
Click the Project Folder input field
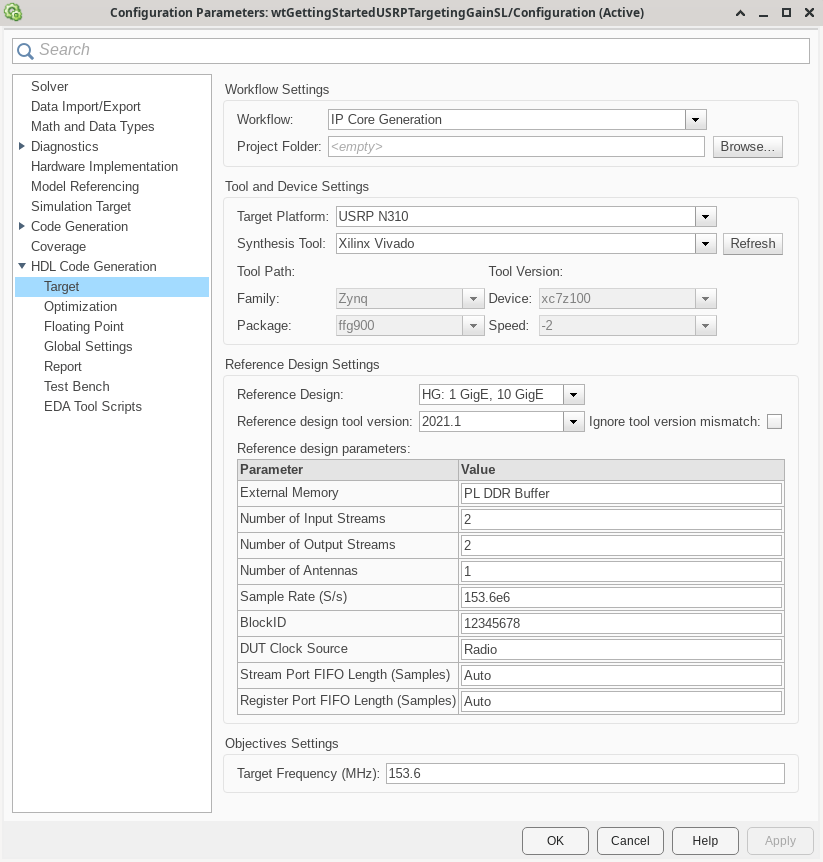click(x=516, y=147)
